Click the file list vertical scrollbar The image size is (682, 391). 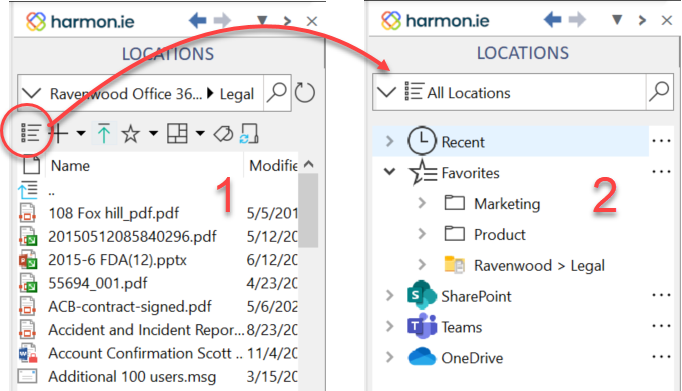coord(308,210)
